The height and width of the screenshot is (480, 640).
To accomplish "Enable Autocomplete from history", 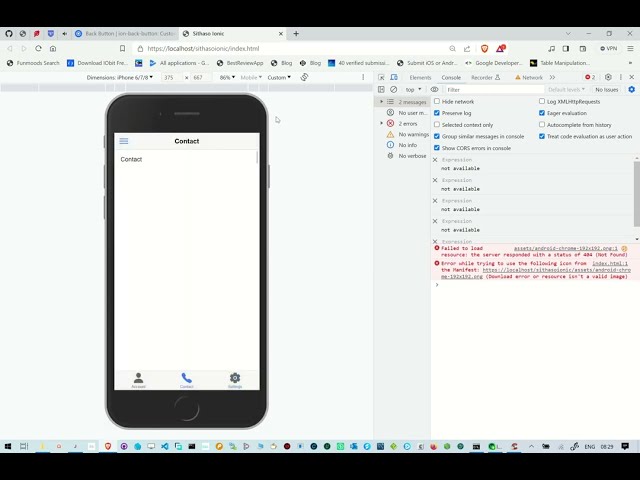I will click(x=542, y=124).
